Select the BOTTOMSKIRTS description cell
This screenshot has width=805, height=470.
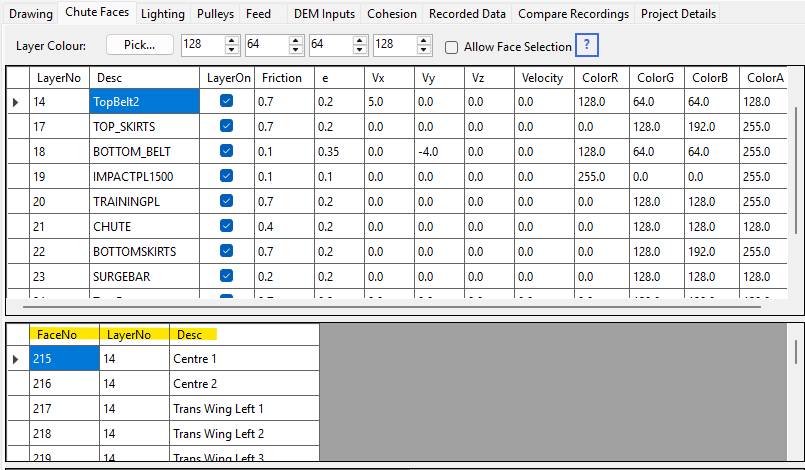[144, 251]
